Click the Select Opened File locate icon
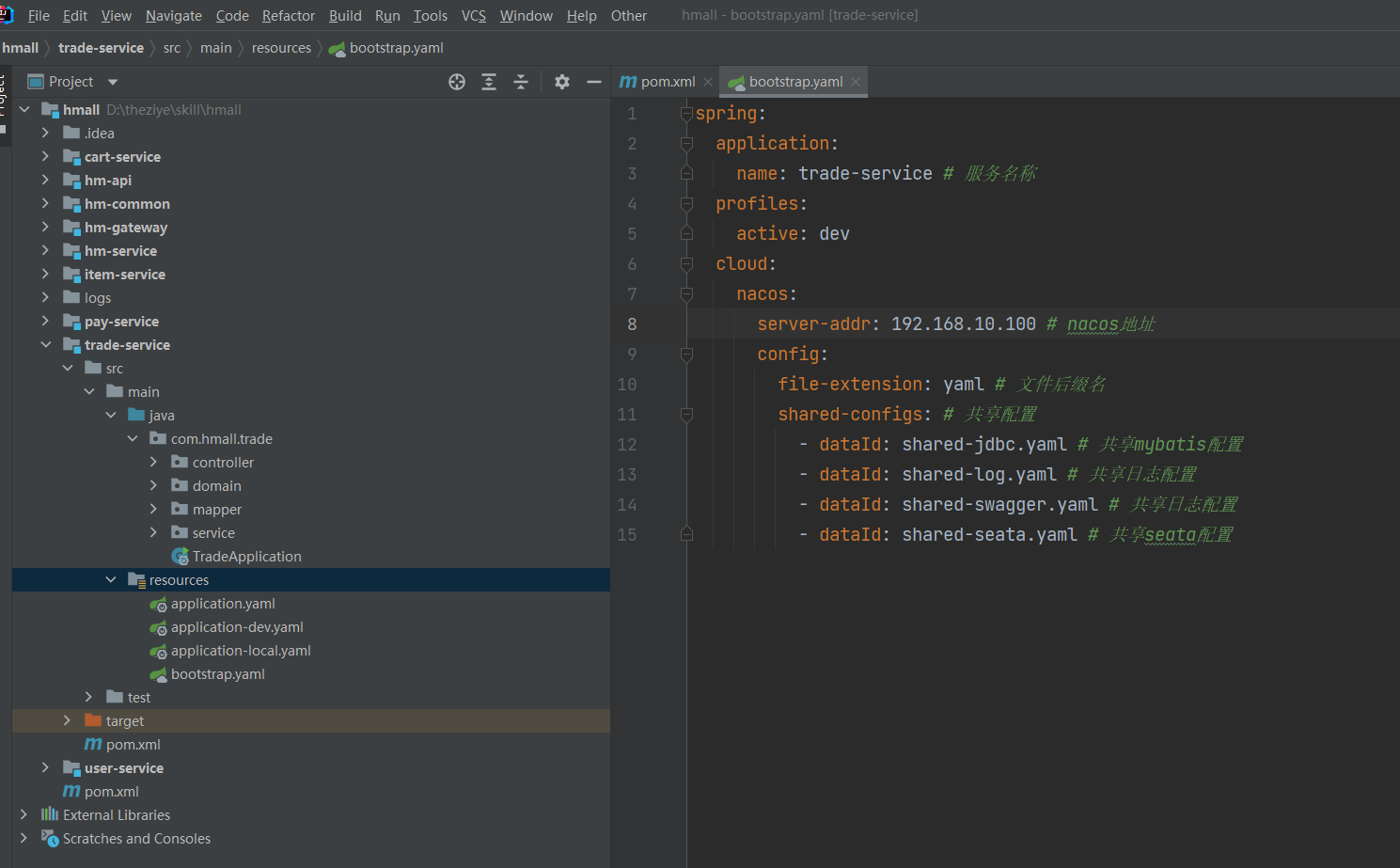1400x868 pixels. point(457,82)
